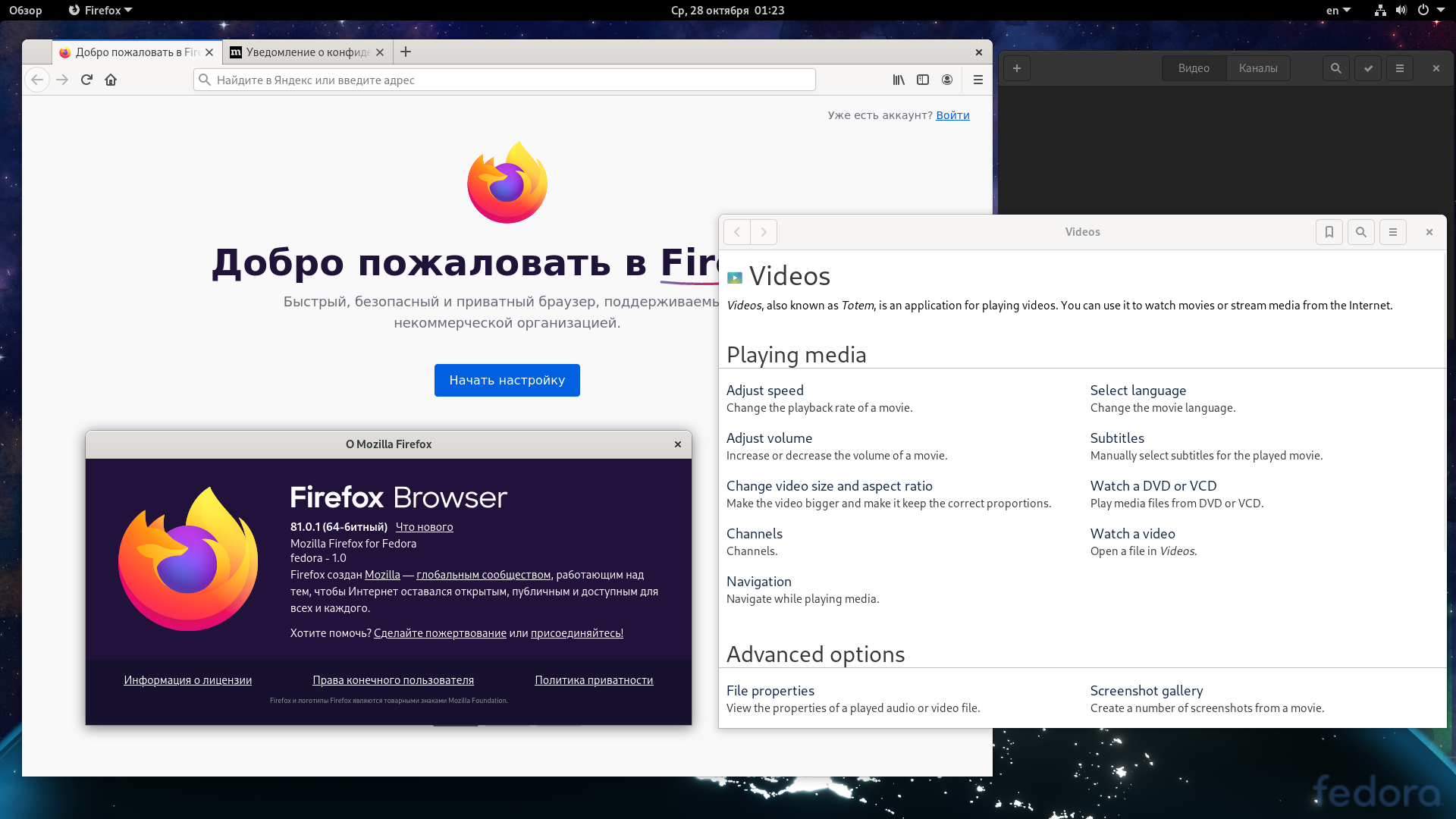Open Firefox library icon
Viewport: 1456px width, 819px height.
(x=899, y=80)
